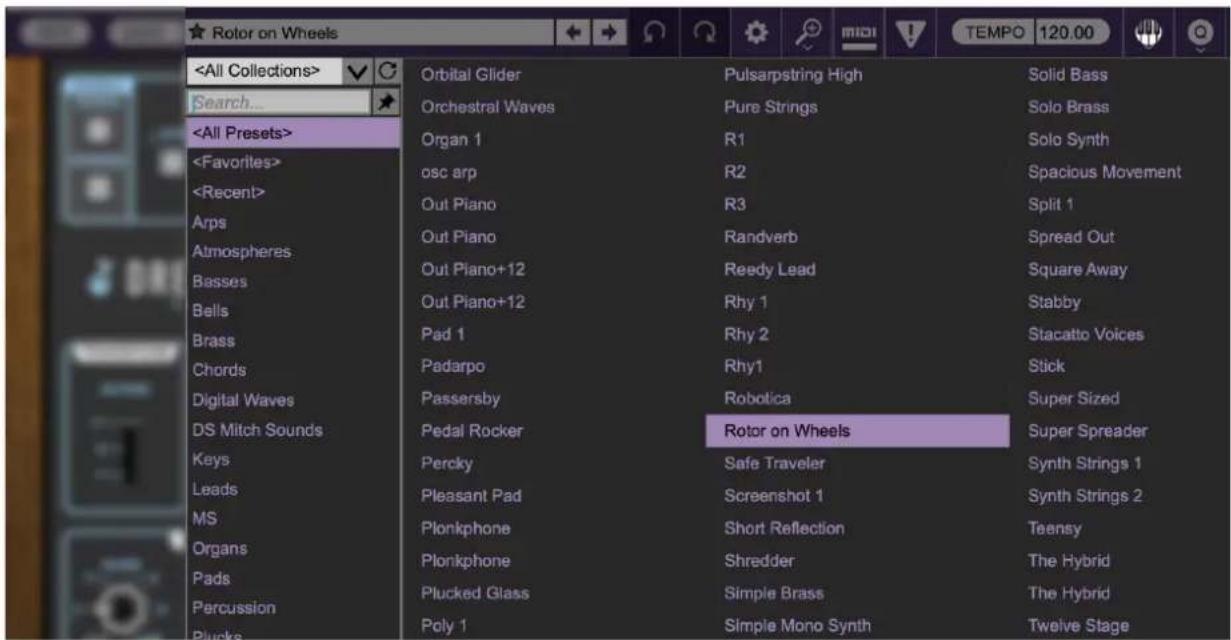Screen dimensions: 1231x640
Task: Toggle the QWERTY keyboard icon
Action: (x=1147, y=33)
